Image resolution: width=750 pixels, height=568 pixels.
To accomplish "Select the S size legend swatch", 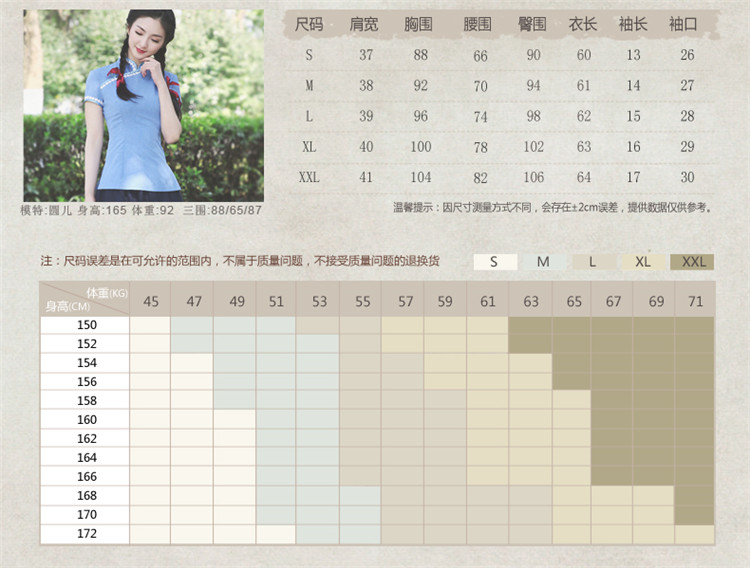I will 495,262.
